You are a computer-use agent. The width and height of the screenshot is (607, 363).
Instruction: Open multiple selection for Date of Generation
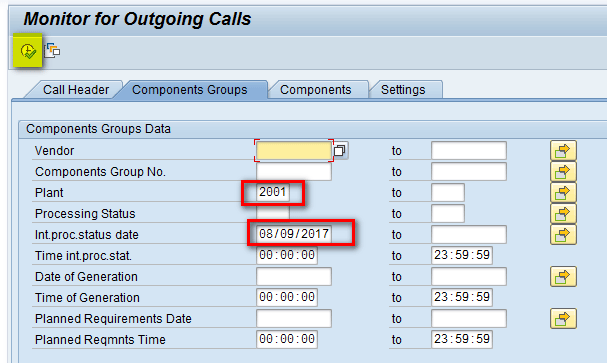[563, 277]
